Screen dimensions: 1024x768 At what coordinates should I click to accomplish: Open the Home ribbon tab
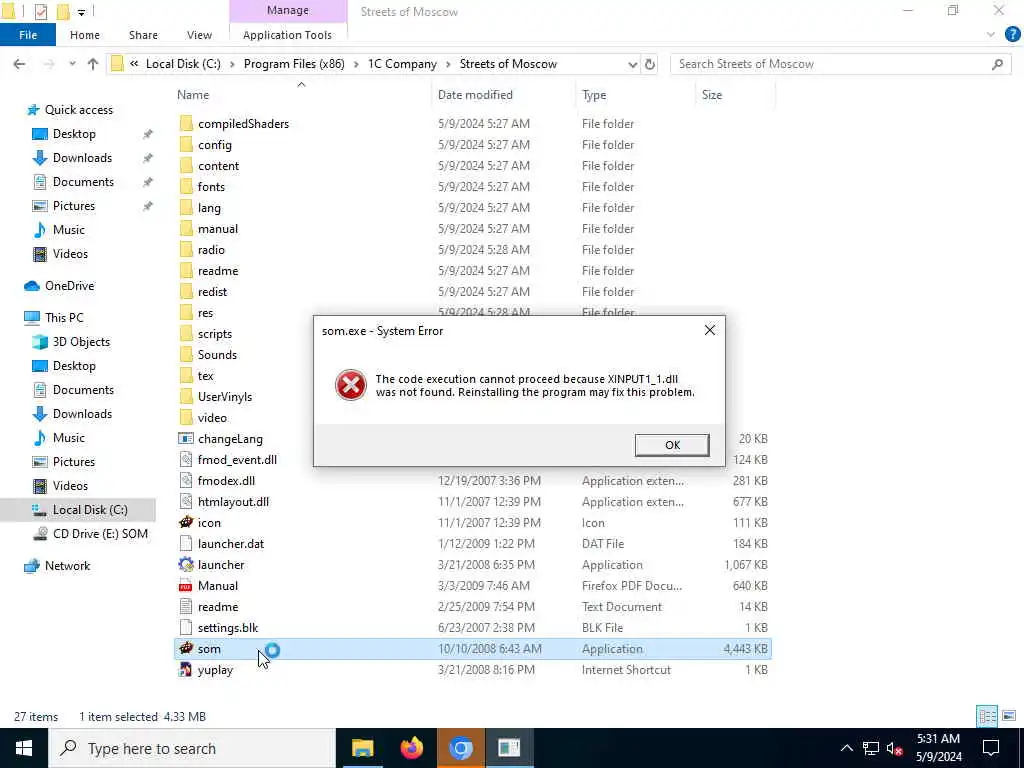pyautogui.click(x=85, y=35)
